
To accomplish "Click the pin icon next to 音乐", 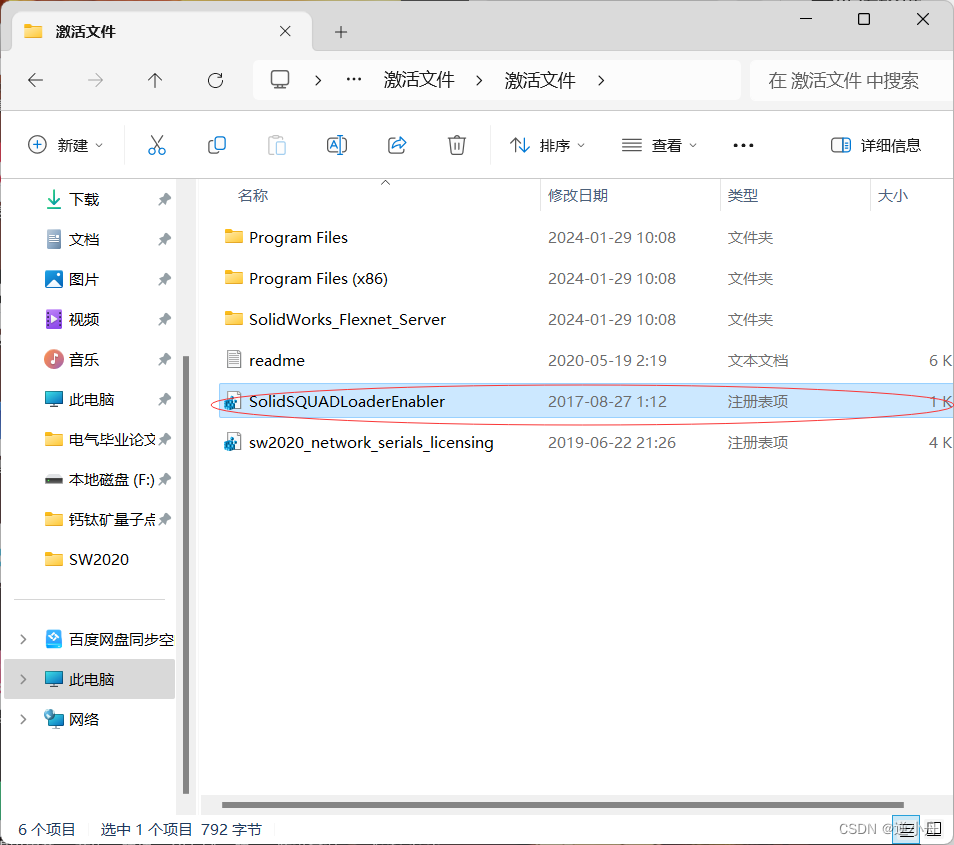I will pos(164,360).
